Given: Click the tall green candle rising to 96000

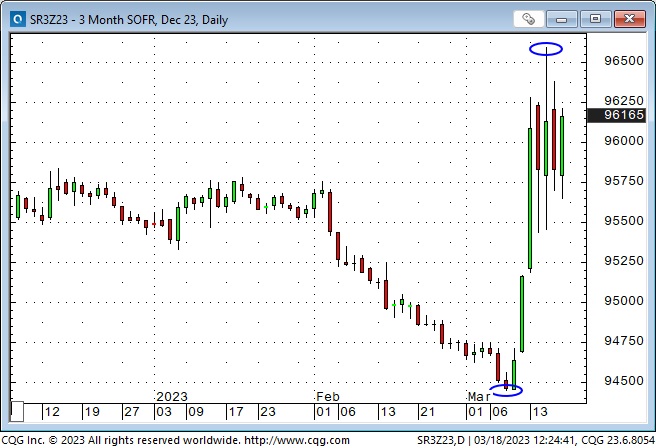Looking at the screenshot, I should (530, 198).
